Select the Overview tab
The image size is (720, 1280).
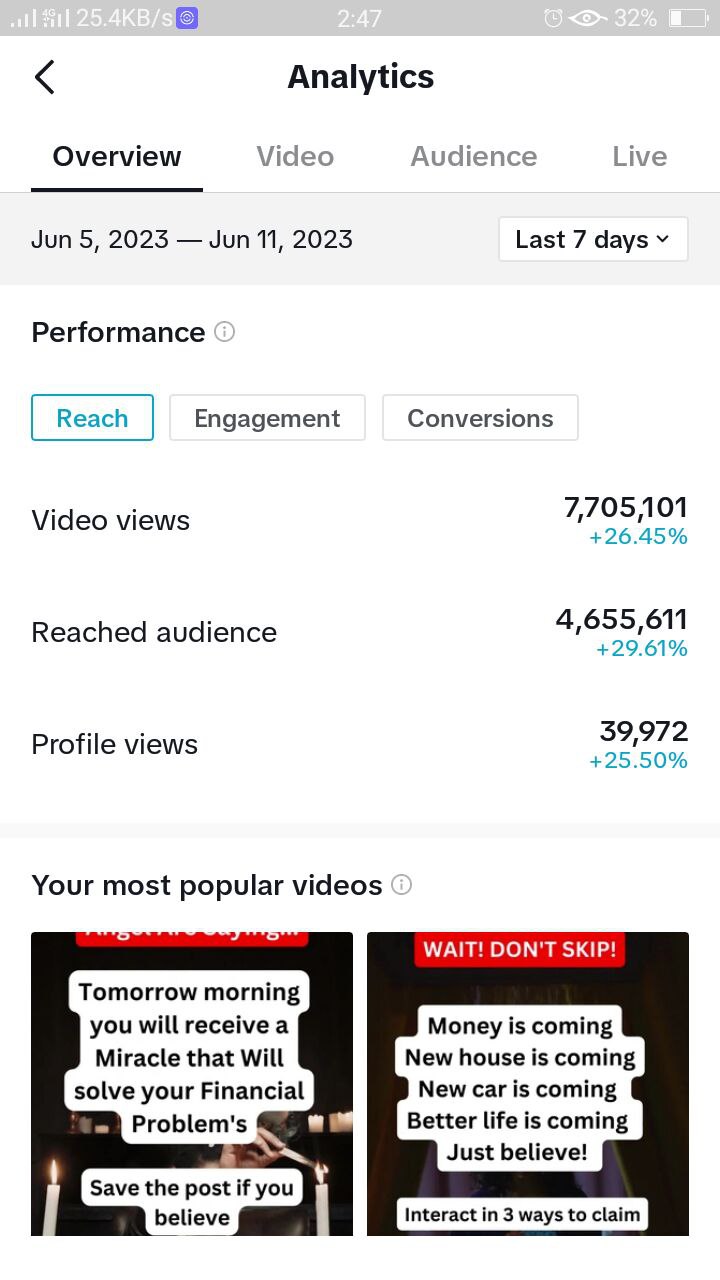(x=117, y=156)
